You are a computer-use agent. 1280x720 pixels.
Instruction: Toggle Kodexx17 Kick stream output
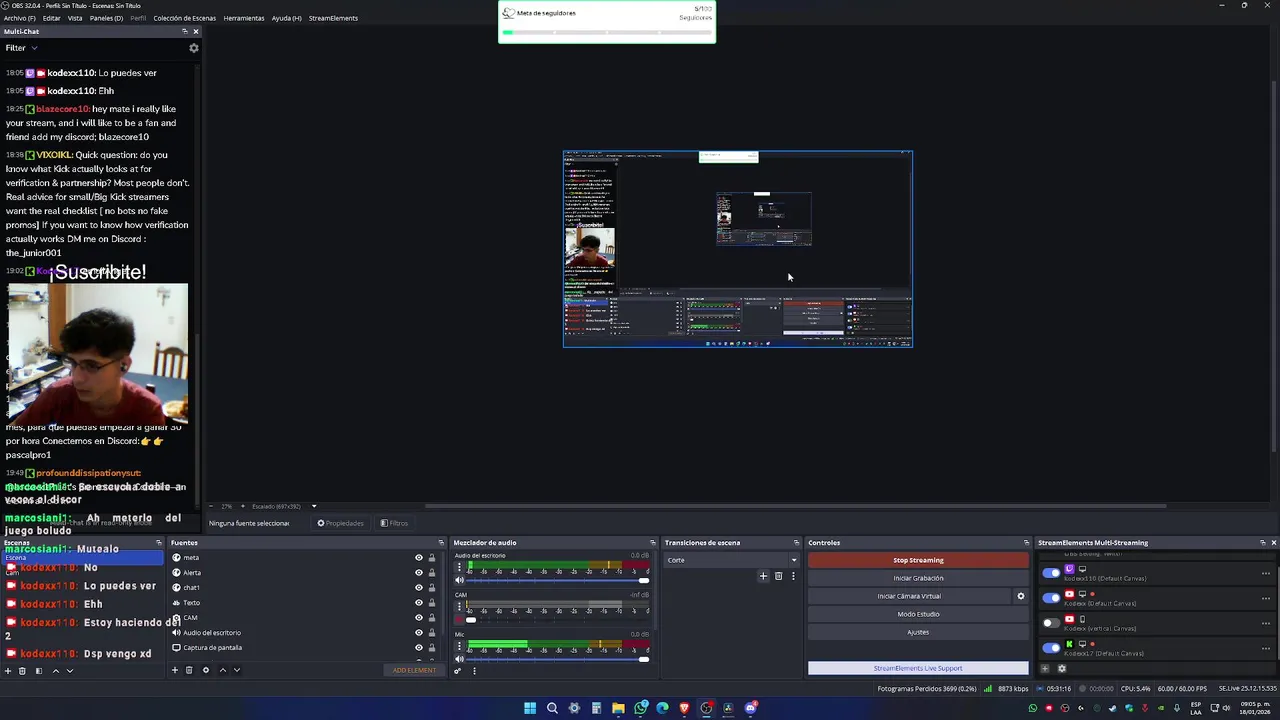[1051, 647]
